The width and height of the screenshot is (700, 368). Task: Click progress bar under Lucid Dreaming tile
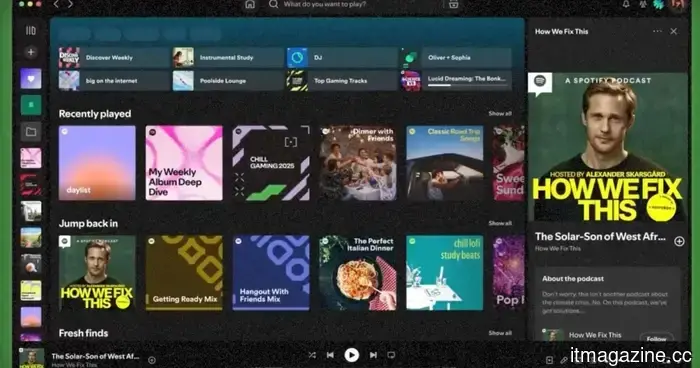tap(467, 85)
